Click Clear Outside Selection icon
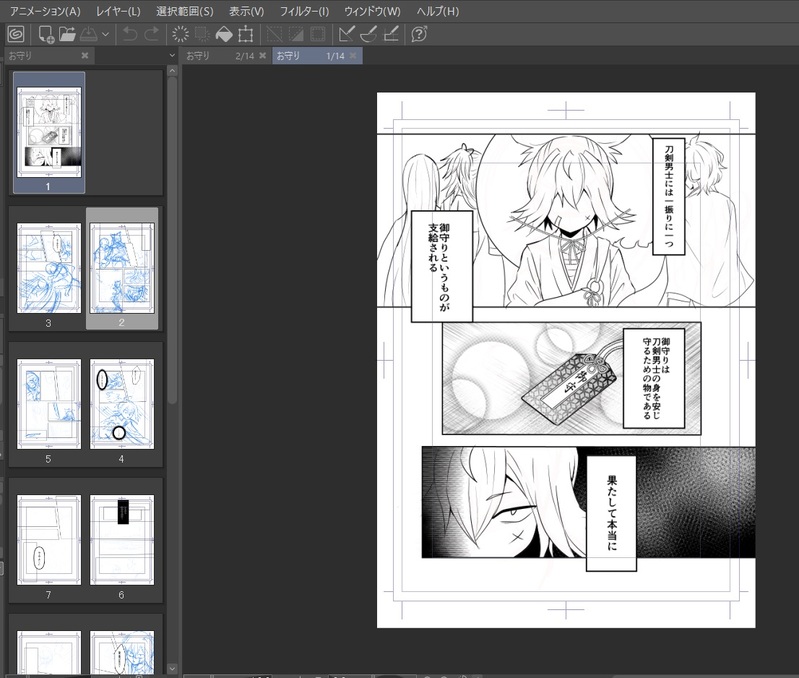This screenshot has width=799, height=678. (x=202, y=35)
